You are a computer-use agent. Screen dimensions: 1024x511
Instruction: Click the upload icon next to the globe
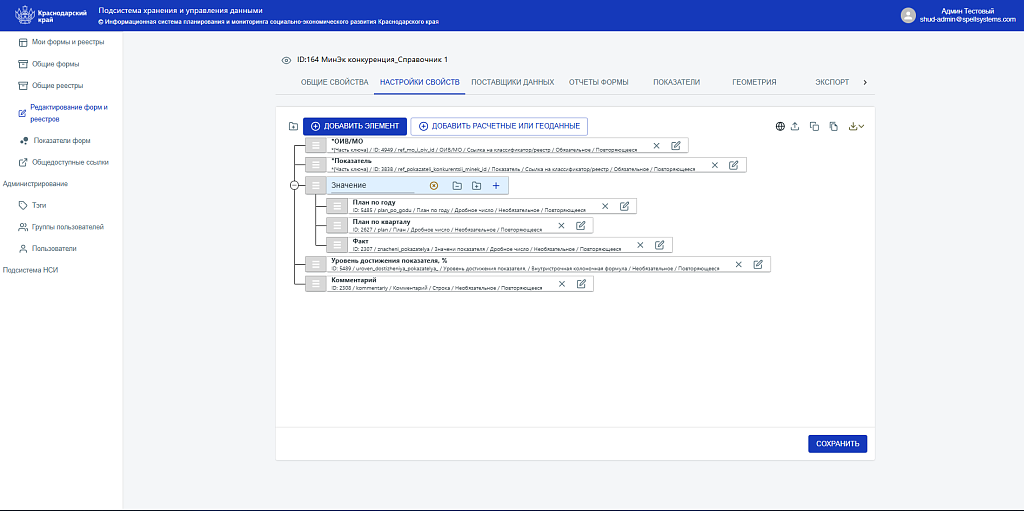(x=795, y=126)
